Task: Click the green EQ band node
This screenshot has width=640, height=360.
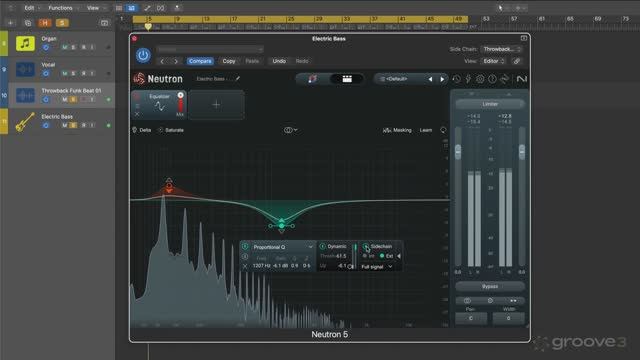Action: (x=282, y=225)
